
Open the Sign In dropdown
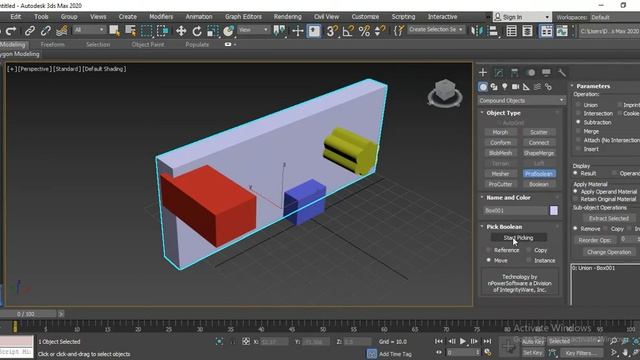522,17
